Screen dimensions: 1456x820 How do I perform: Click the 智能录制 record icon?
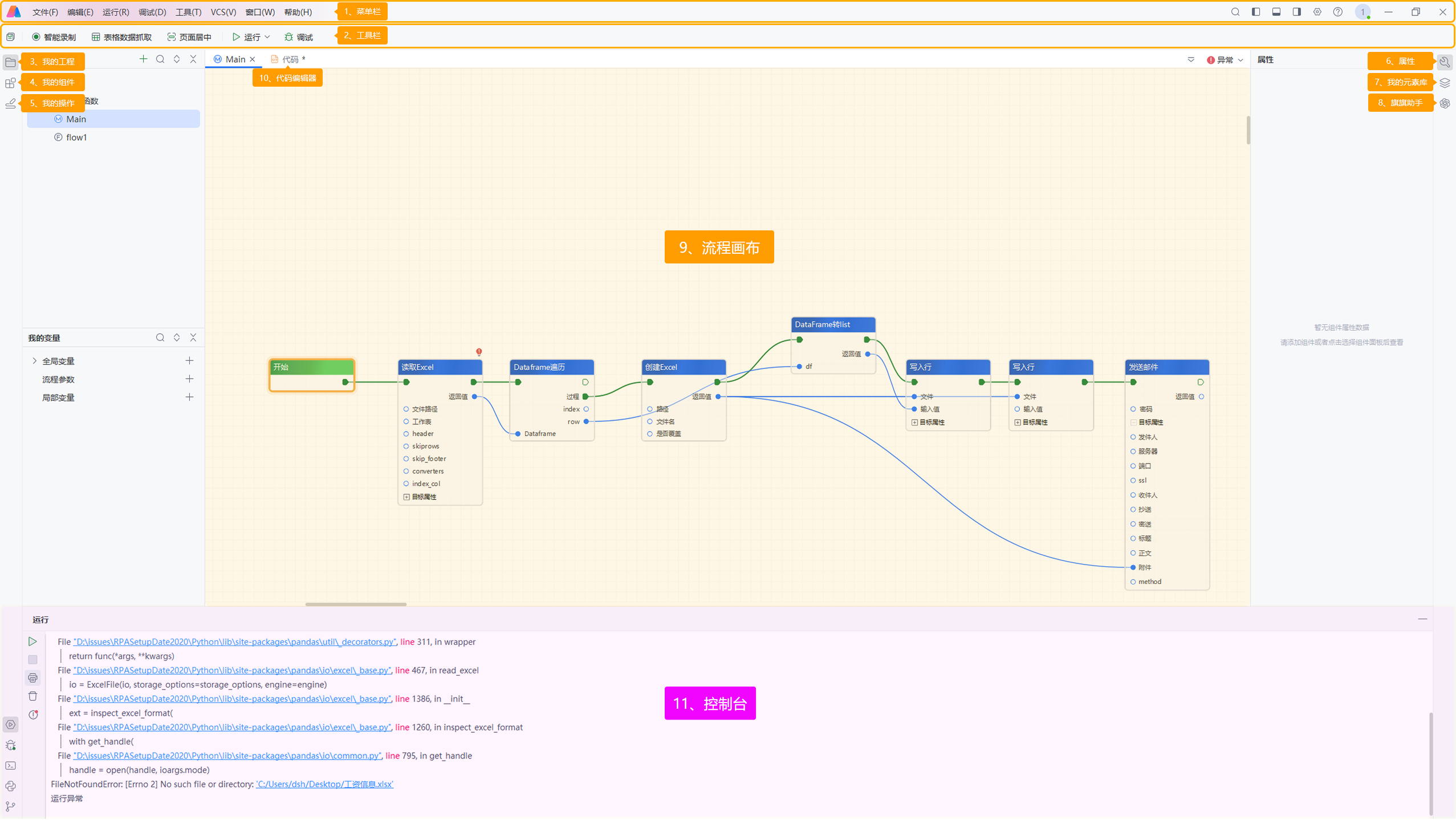36,37
